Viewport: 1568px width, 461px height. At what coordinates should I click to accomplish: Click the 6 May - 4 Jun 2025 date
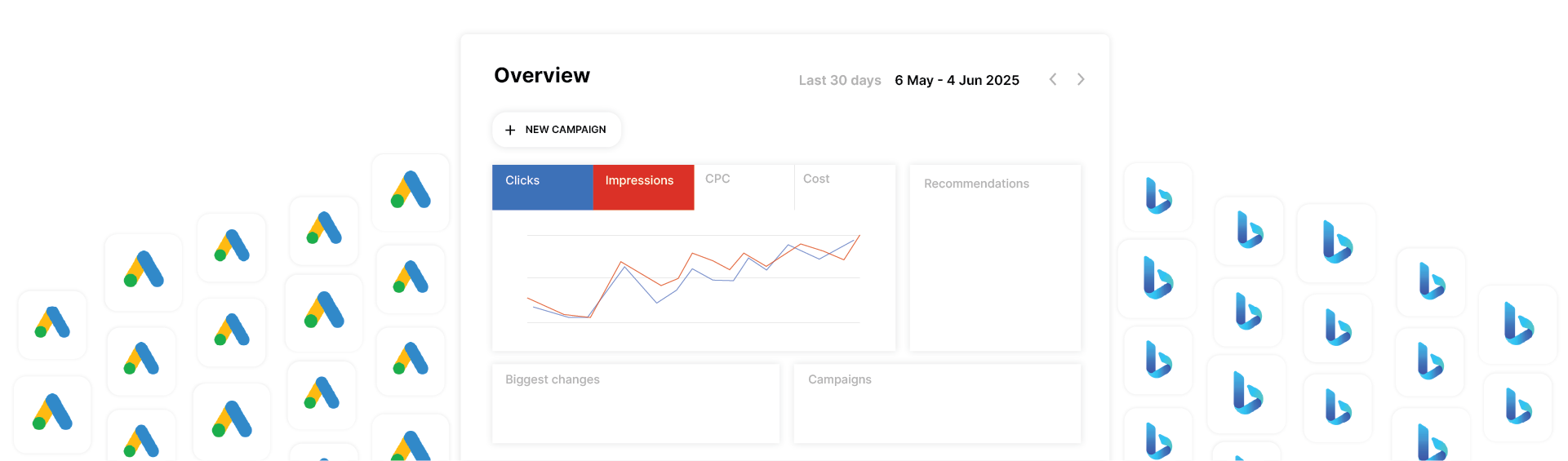tap(957, 80)
